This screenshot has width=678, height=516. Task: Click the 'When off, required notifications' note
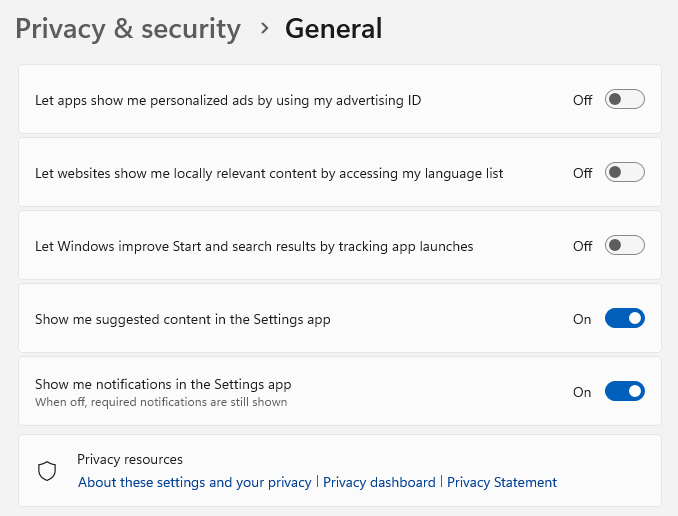click(161, 402)
